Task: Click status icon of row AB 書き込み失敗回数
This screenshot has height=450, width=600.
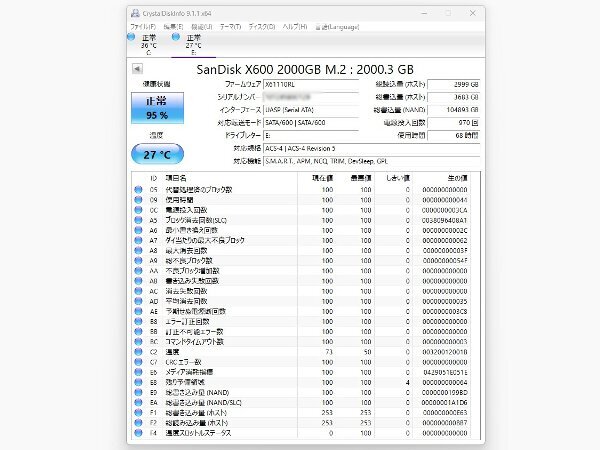Action: coord(138,281)
